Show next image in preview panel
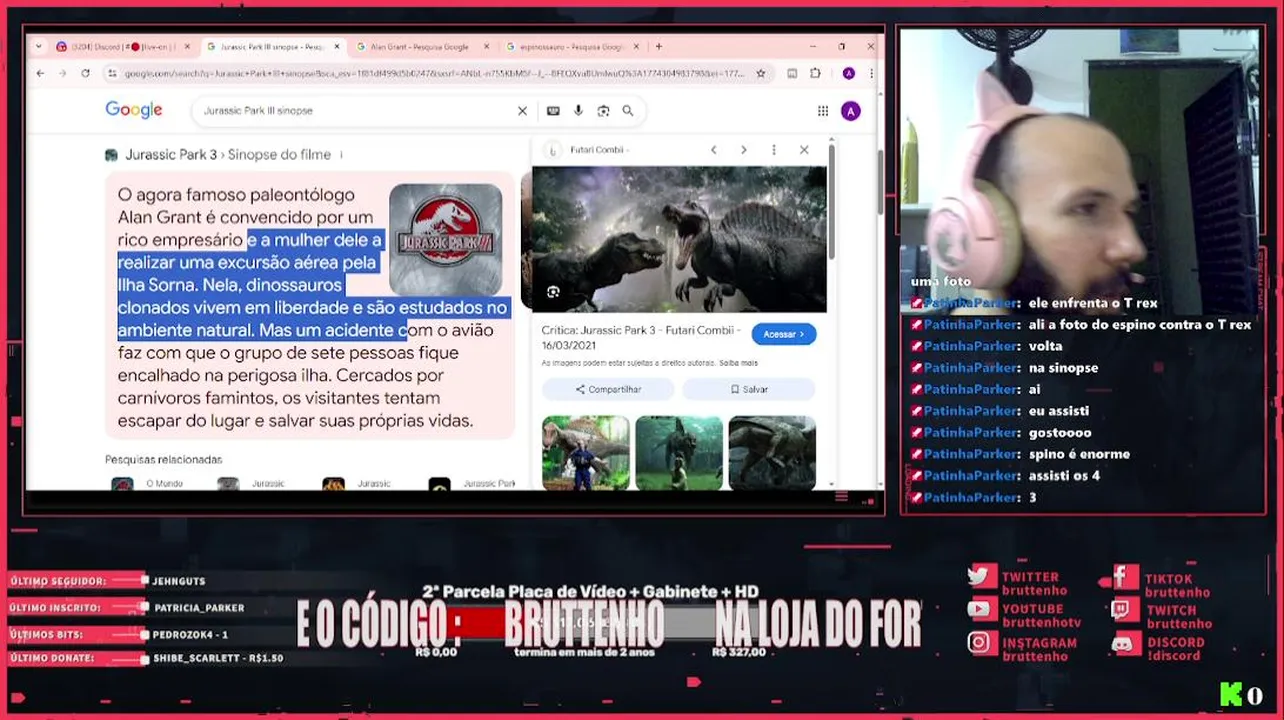The image size is (1284, 720). (x=743, y=150)
